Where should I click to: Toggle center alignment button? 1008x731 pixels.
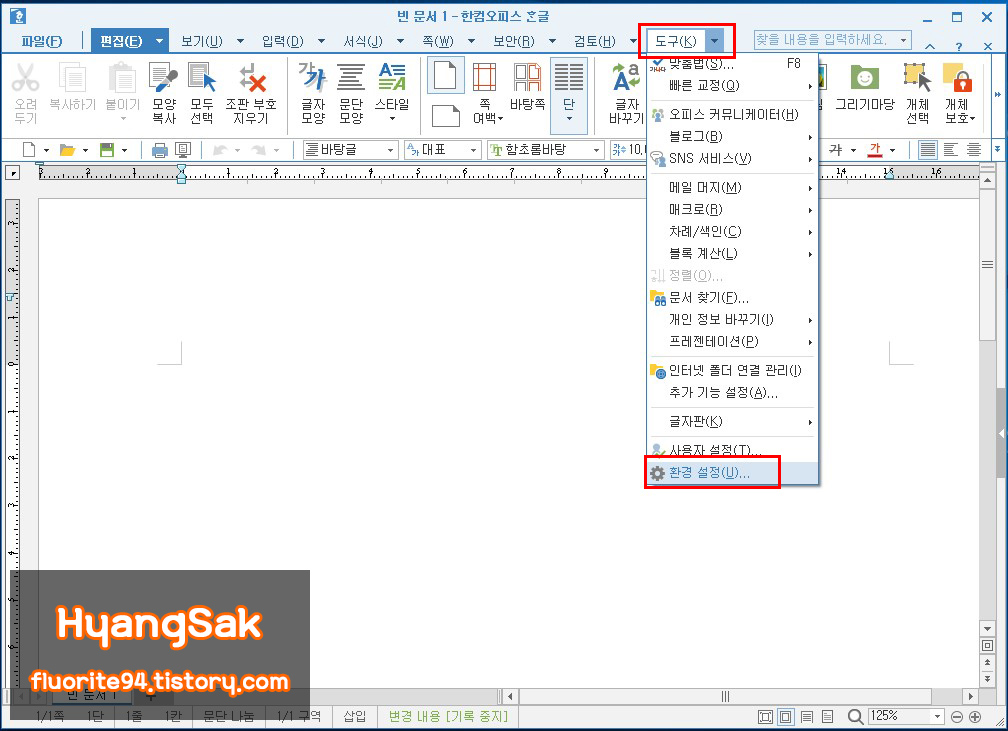pyautogui.click(x=973, y=150)
